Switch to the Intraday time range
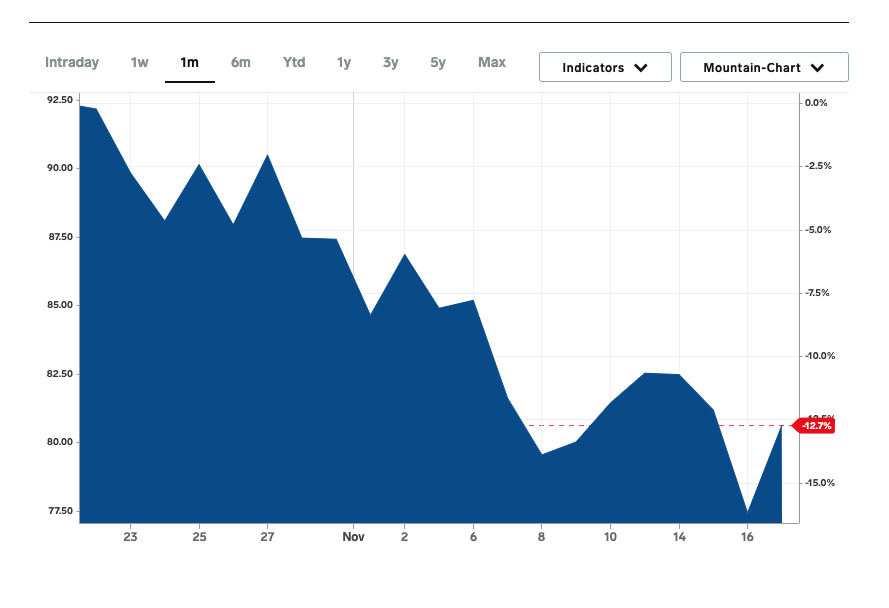Image resolution: width=889 pixels, height=608 pixels. coord(72,63)
